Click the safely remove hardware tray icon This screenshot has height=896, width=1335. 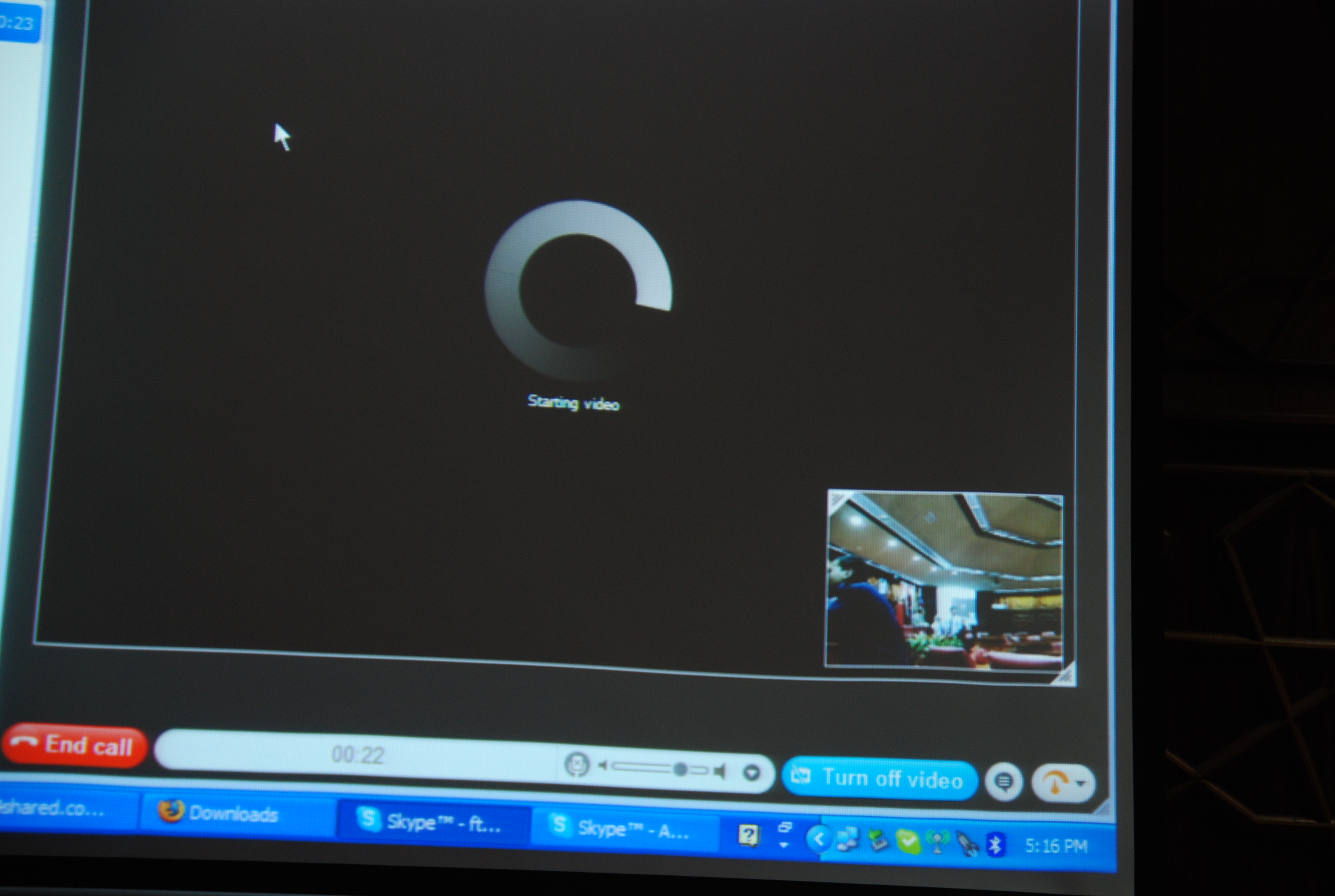pos(878,841)
